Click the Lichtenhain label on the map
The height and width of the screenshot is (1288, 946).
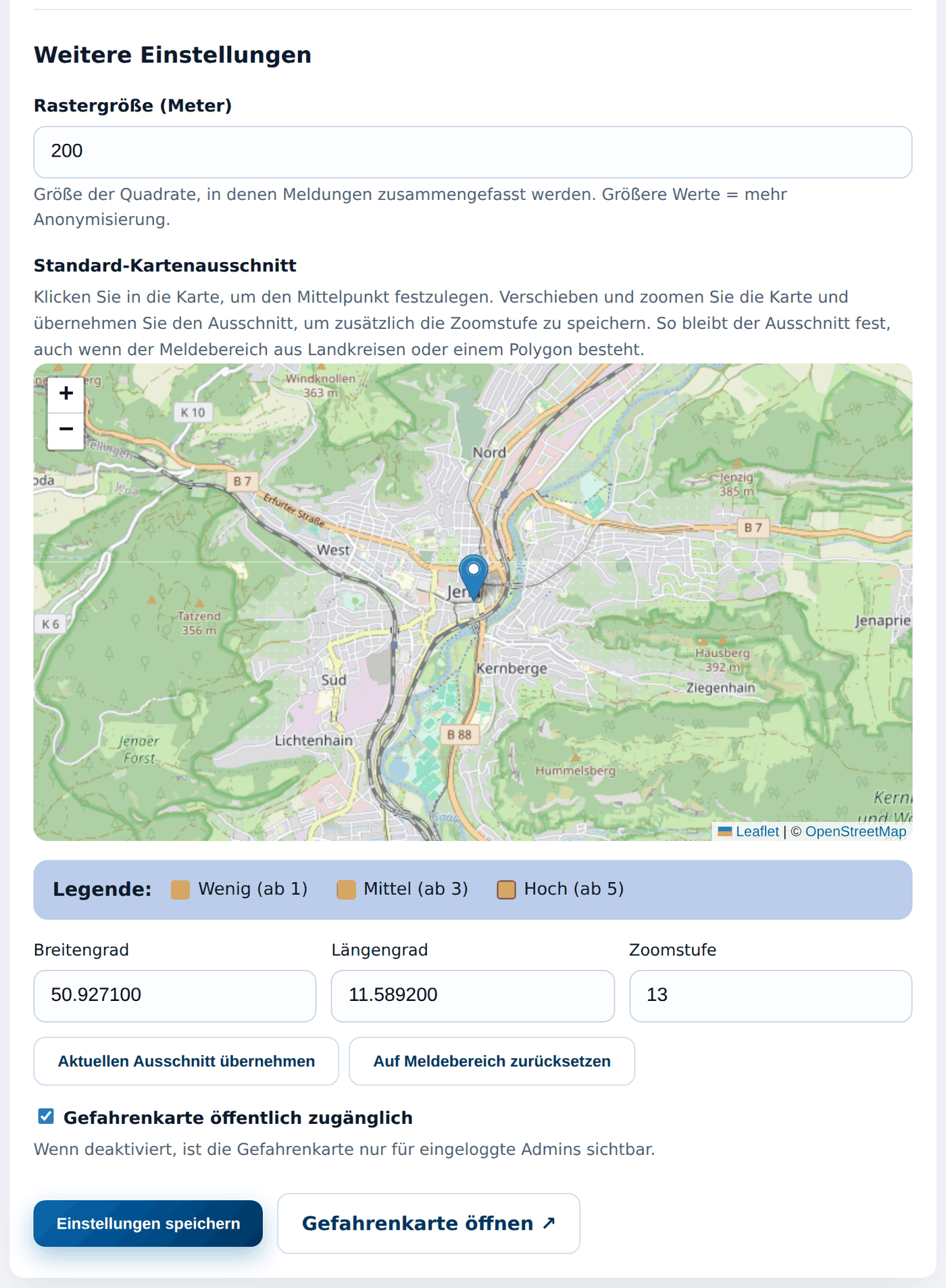click(x=314, y=740)
